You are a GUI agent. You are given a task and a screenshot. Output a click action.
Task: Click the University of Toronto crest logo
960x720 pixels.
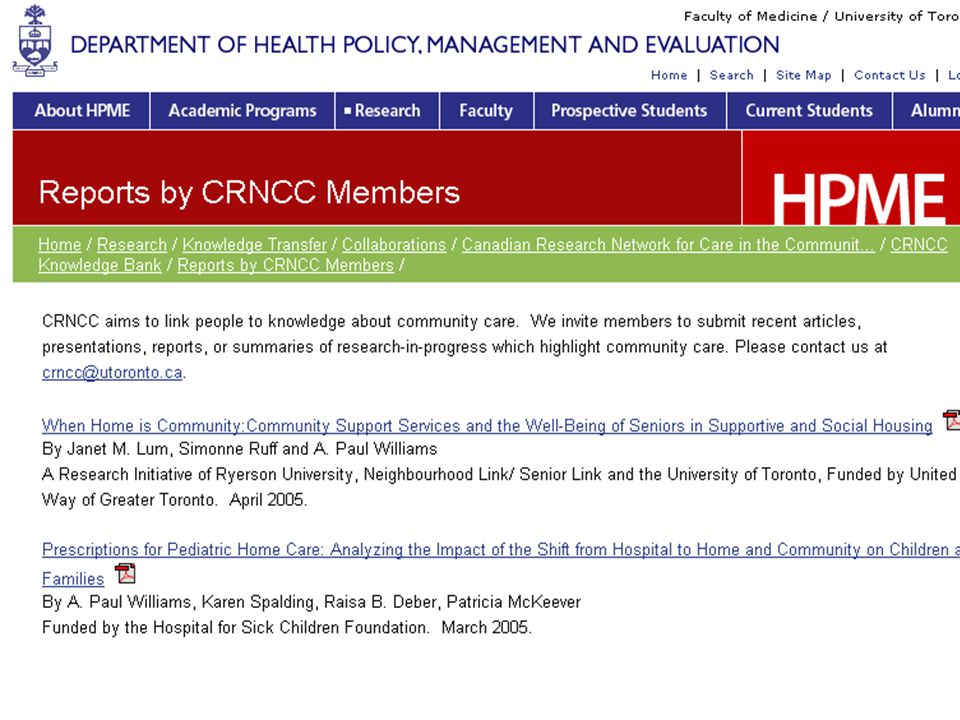[x=35, y=41]
